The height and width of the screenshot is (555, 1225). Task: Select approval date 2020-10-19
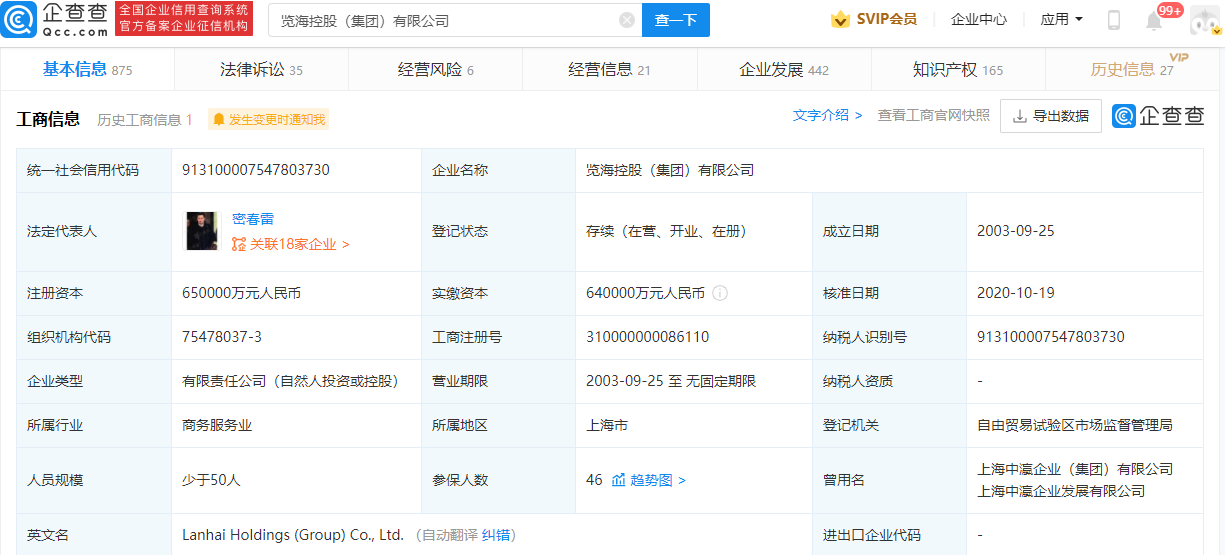point(1016,293)
